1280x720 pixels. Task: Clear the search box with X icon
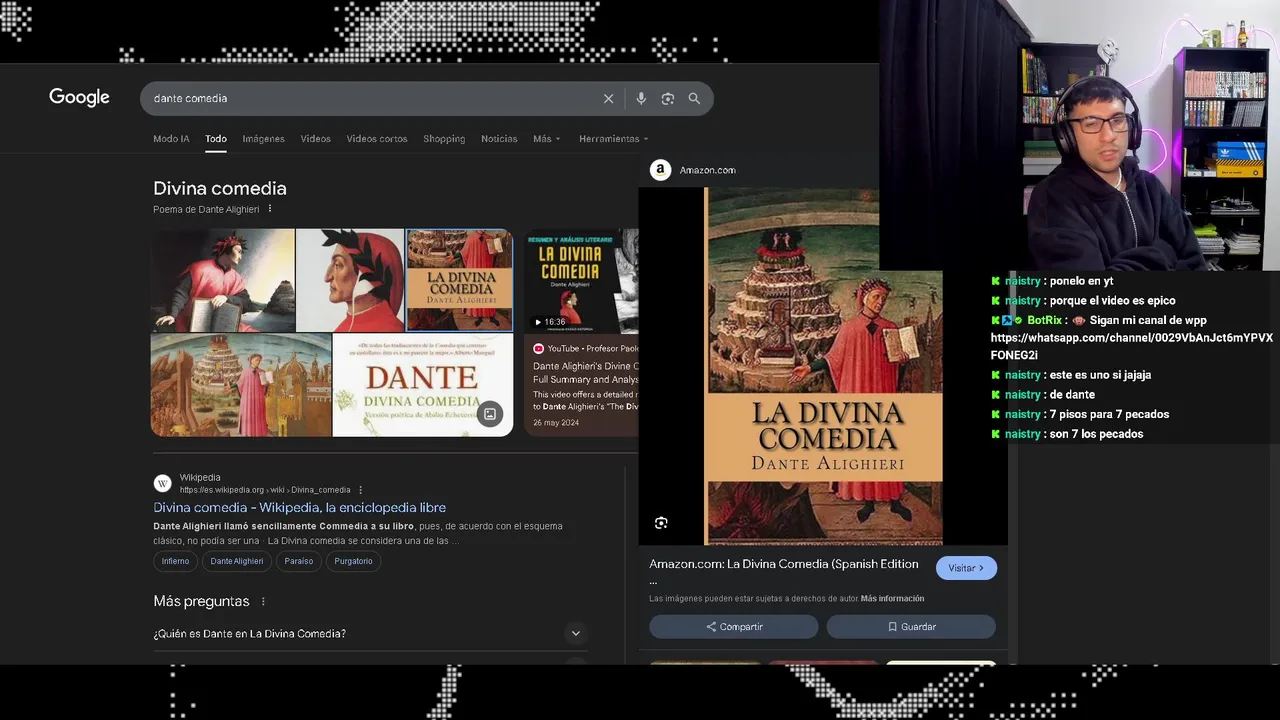click(x=608, y=98)
